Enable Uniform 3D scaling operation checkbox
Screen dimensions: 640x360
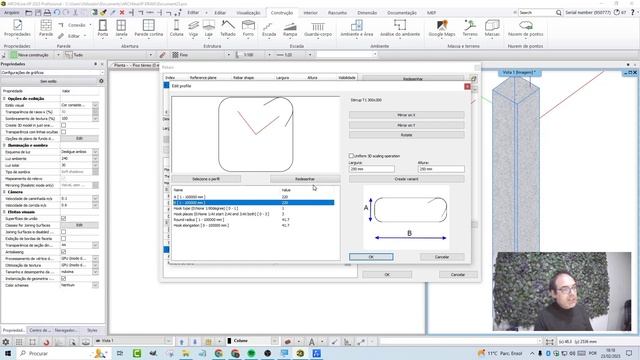tap(351, 156)
